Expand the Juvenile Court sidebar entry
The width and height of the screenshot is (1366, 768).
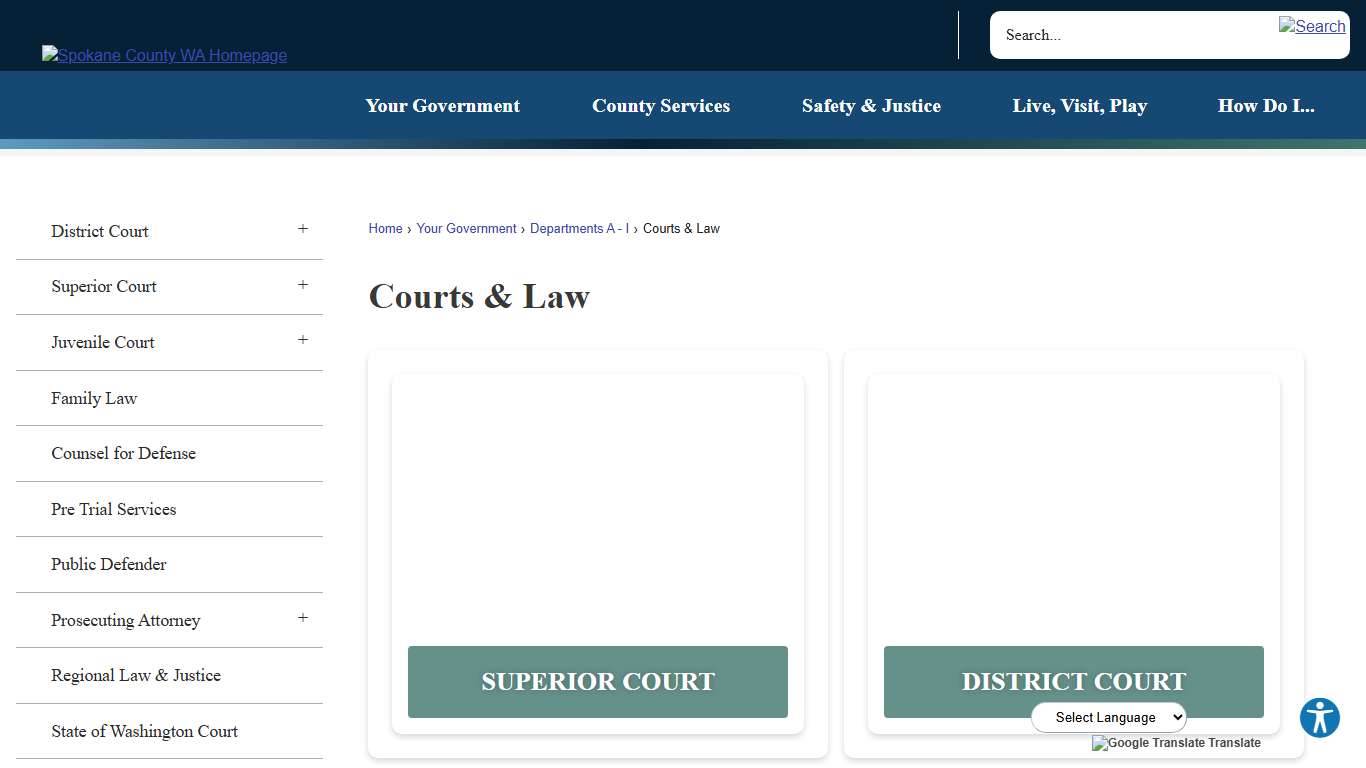click(303, 340)
